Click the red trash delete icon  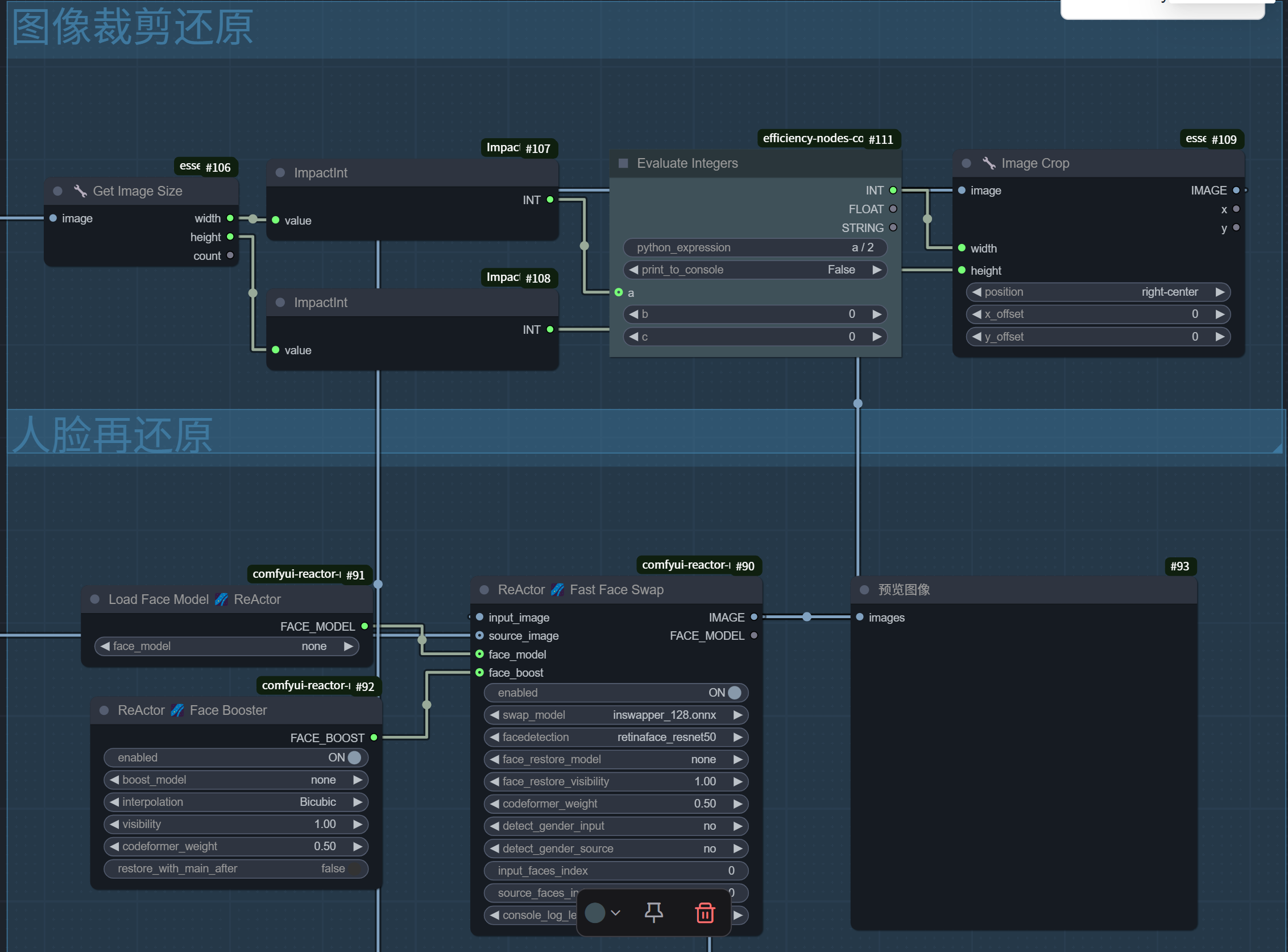pos(704,913)
